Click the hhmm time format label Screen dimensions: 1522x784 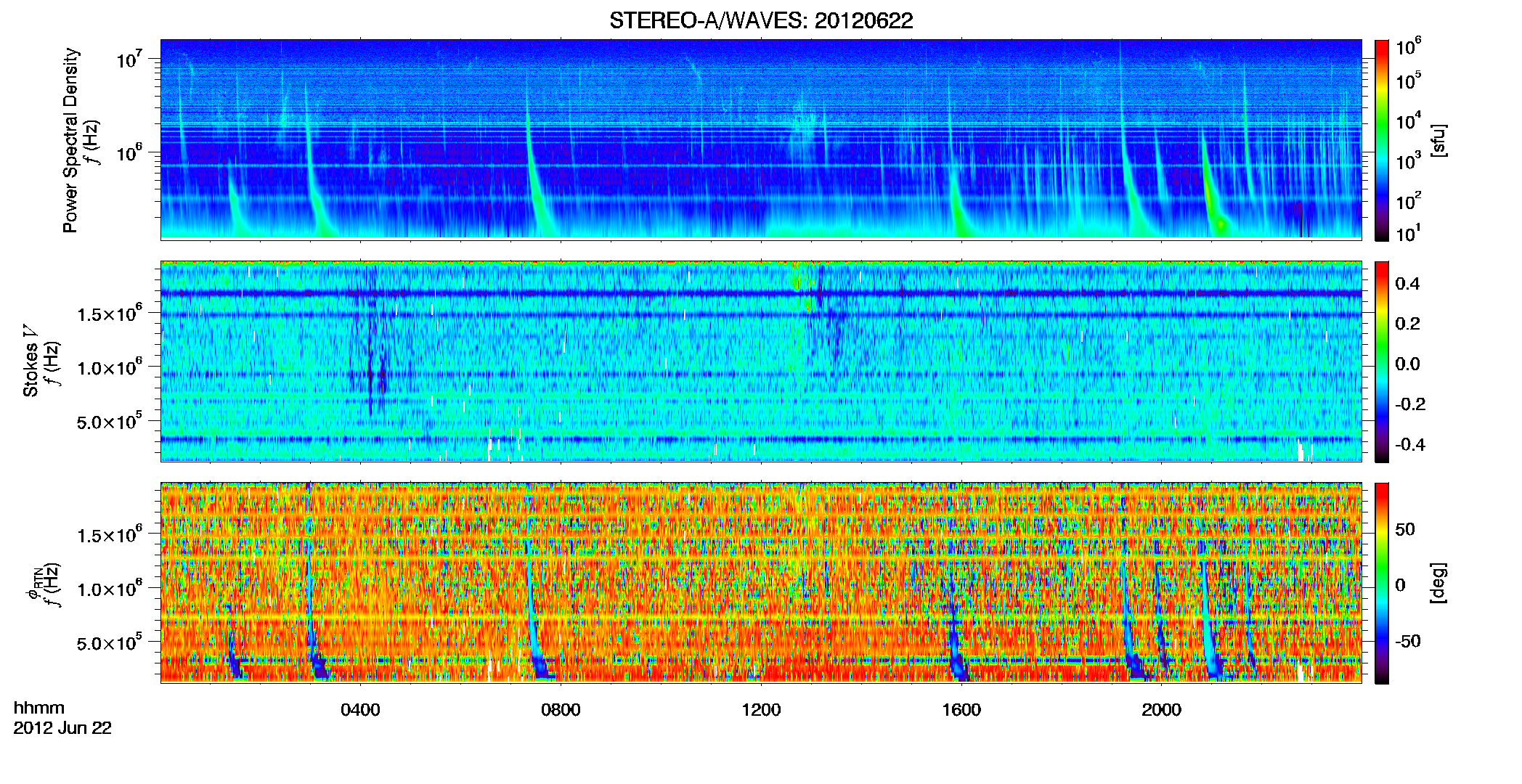pos(39,708)
